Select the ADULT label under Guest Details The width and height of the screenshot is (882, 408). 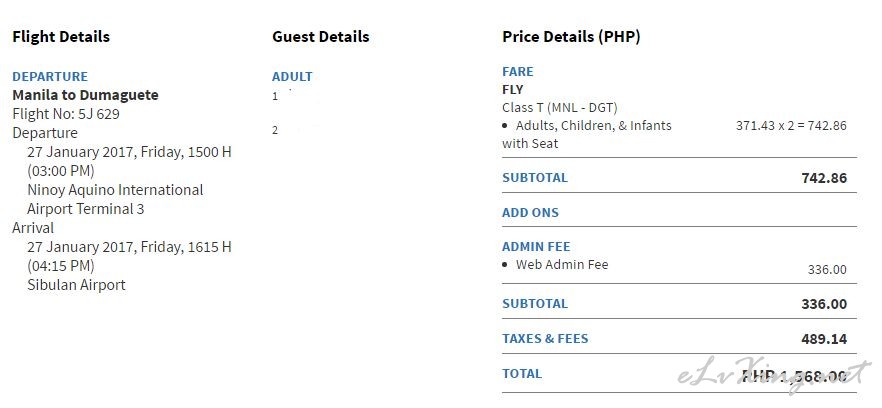(x=292, y=77)
